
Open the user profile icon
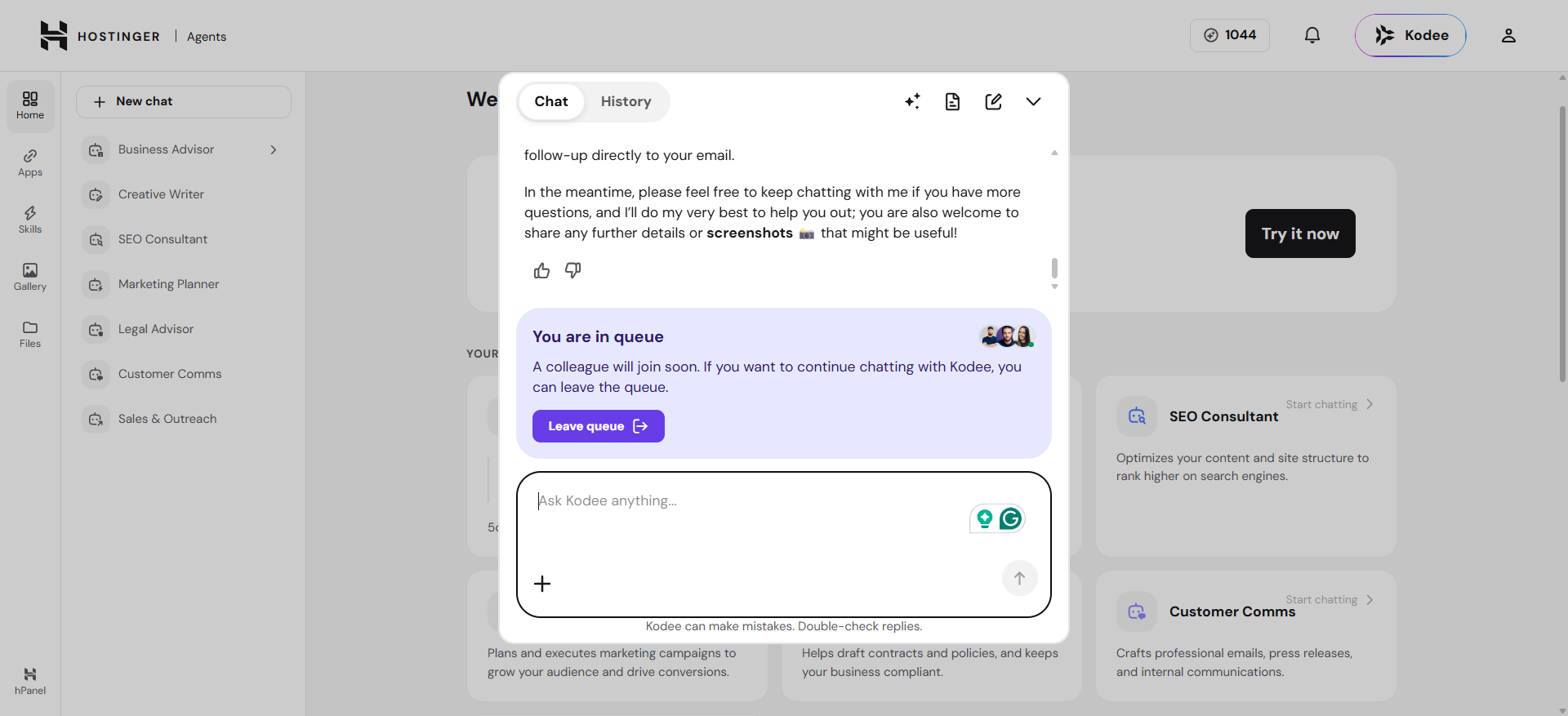[x=1508, y=35]
